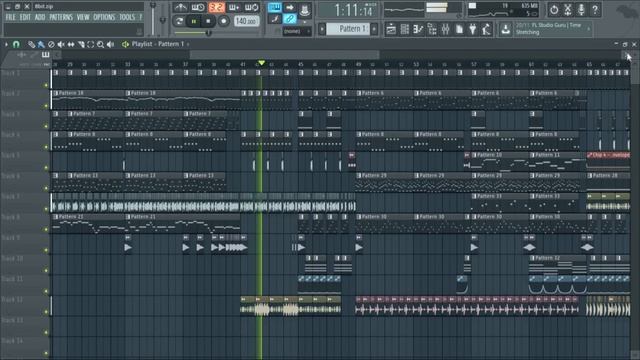Select next pattern arrow
Screen dimensions: 640x360
[374, 29]
